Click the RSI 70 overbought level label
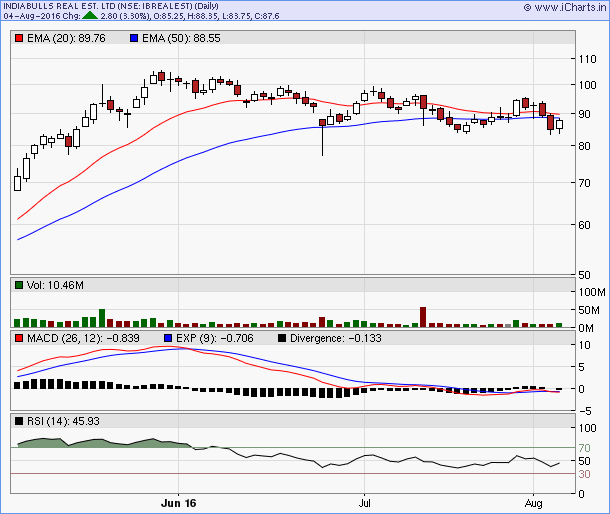 click(584, 448)
